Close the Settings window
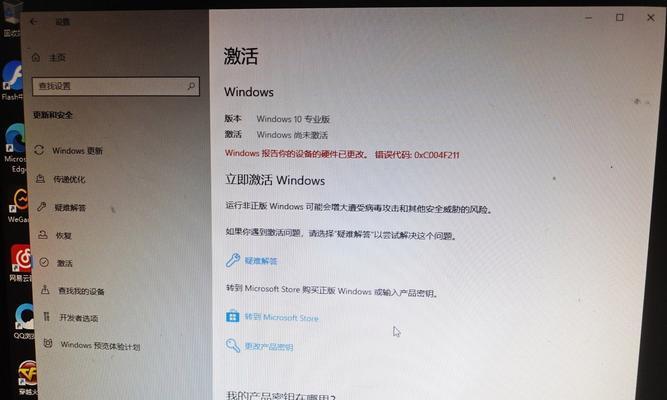This screenshot has height=400, width=667. [x=651, y=17]
